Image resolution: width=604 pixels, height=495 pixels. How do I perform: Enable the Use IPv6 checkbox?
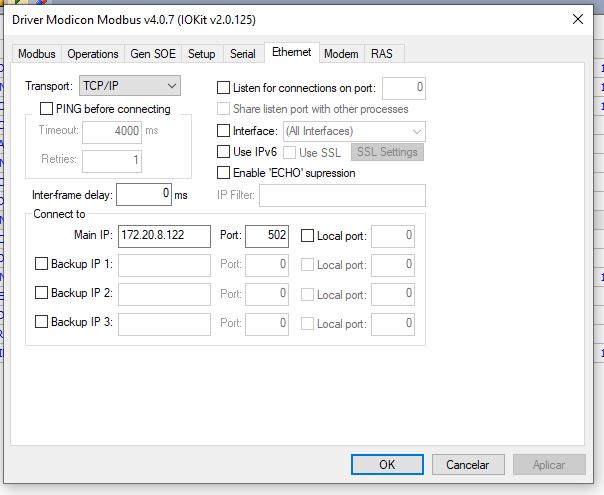point(223,152)
